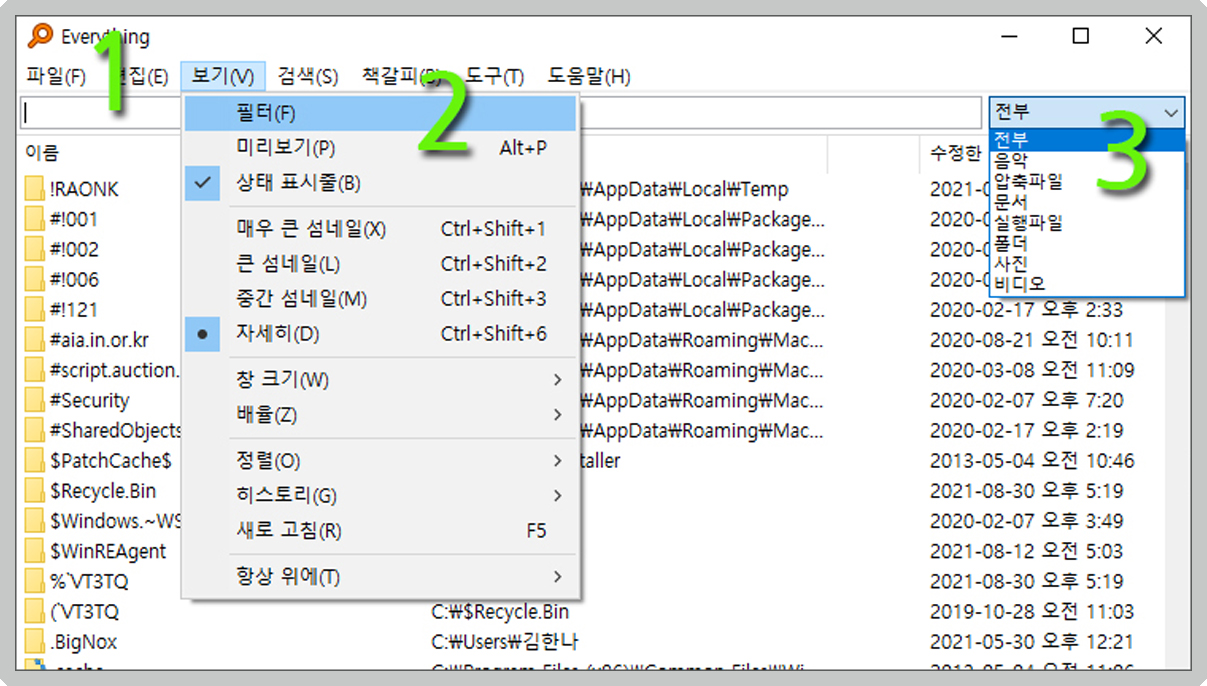The width and height of the screenshot is (1207, 686).
Task: Open the 도움말(H) menu
Action: [x=589, y=76]
